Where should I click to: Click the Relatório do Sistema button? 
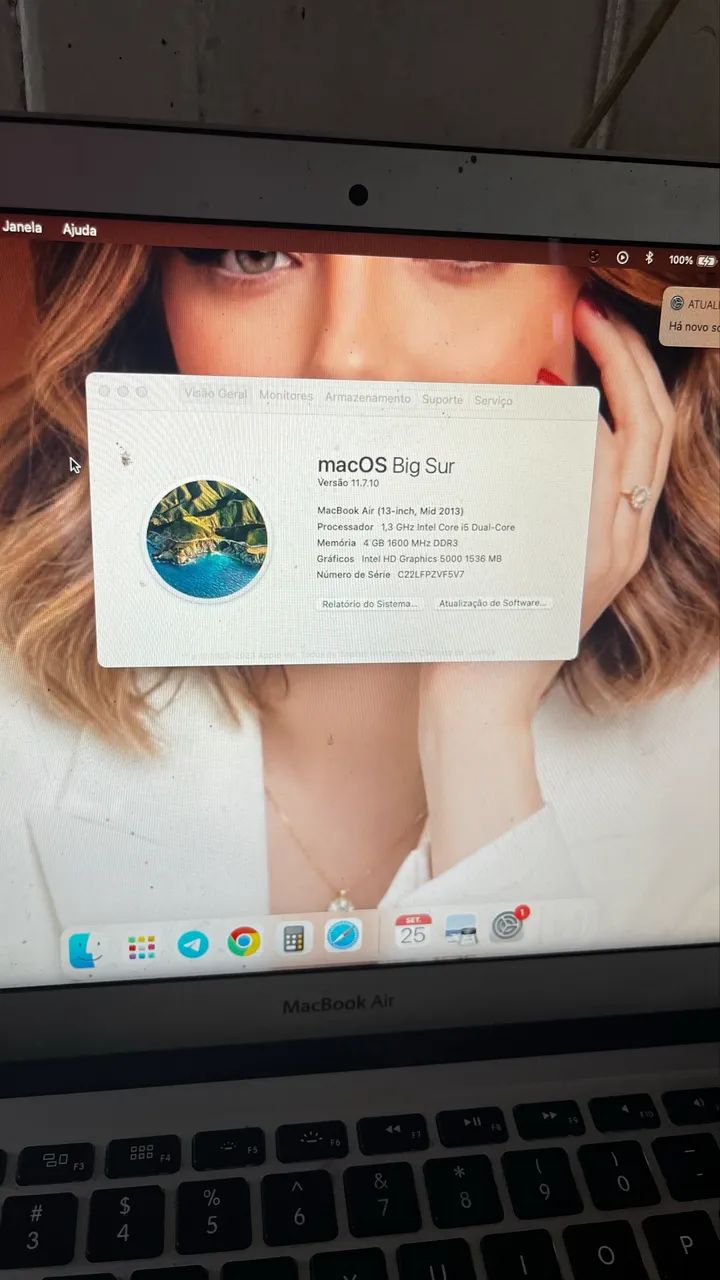[x=370, y=604]
